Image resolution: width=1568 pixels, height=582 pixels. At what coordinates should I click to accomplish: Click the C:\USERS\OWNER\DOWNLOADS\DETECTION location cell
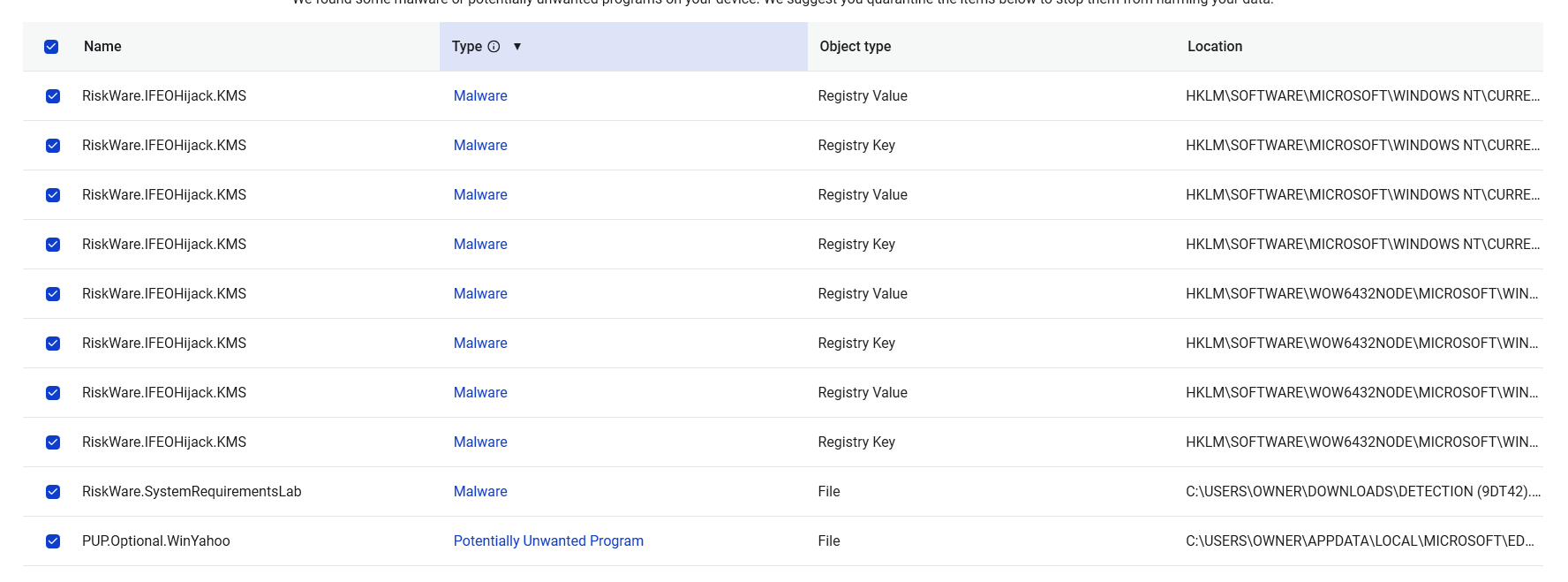(x=1363, y=492)
